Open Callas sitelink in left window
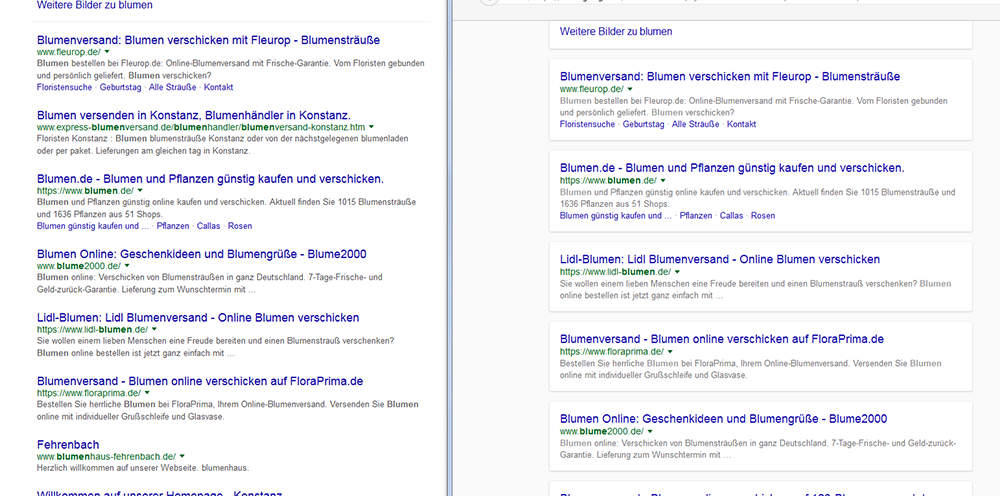 [209, 226]
